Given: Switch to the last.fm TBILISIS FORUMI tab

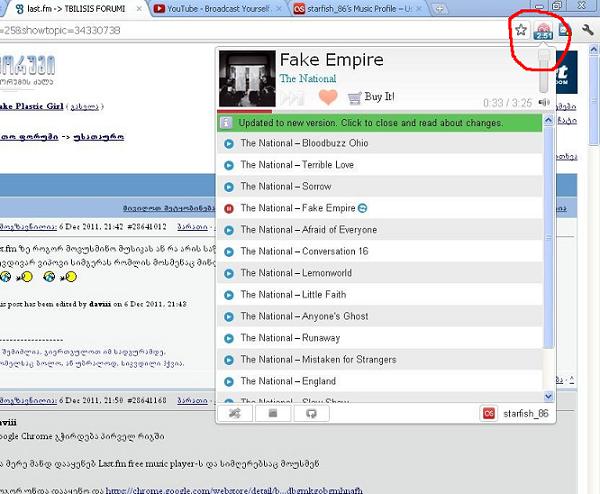Looking at the screenshot, I should click(x=75, y=9).
